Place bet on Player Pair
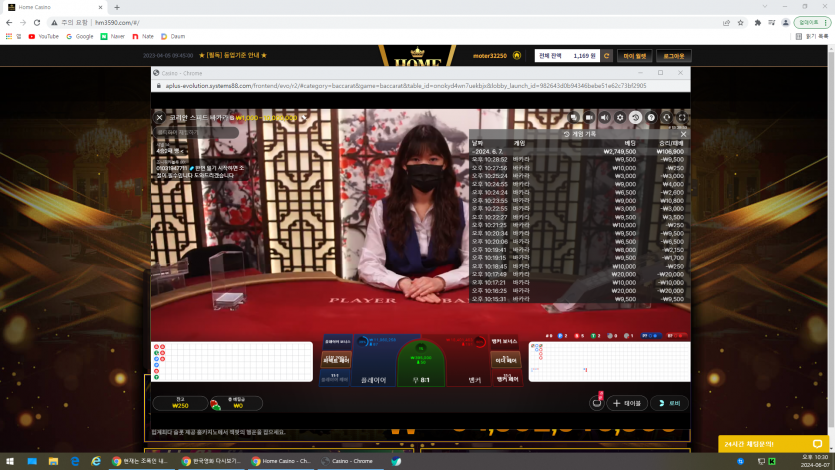835x470 pixels. coord(335,378)
